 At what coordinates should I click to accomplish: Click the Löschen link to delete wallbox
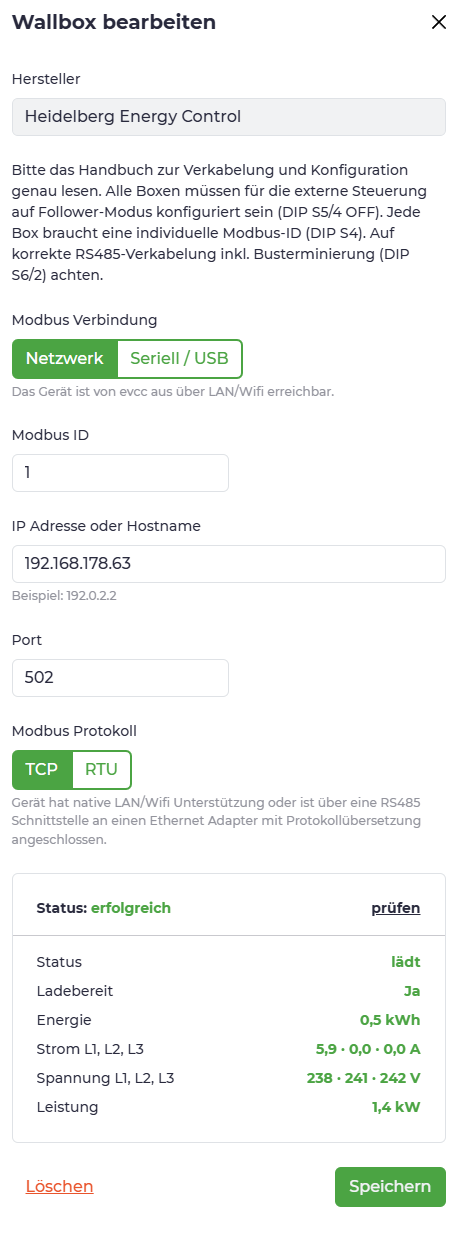point(60,1186)
